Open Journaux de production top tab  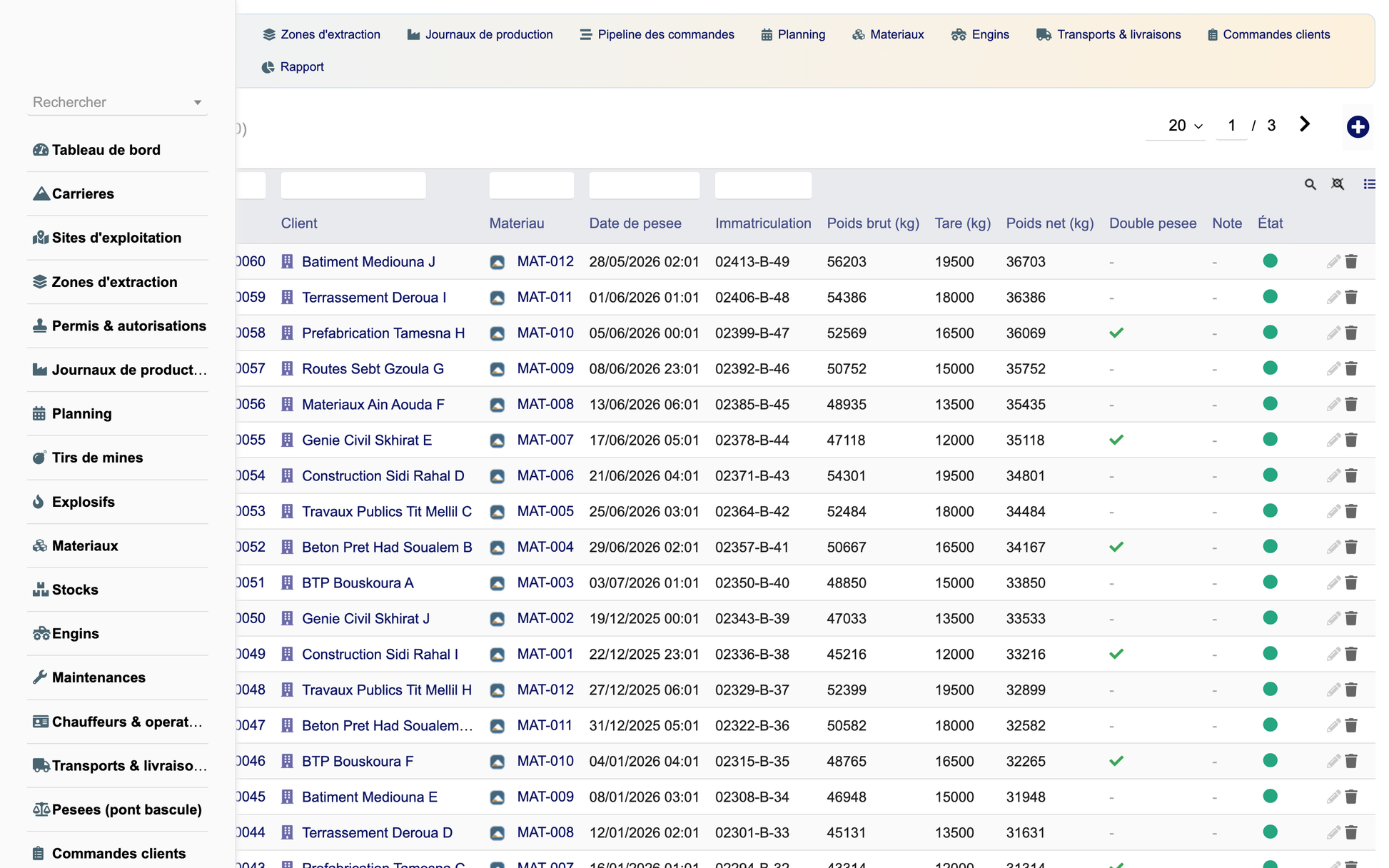[x=480, y=34]
